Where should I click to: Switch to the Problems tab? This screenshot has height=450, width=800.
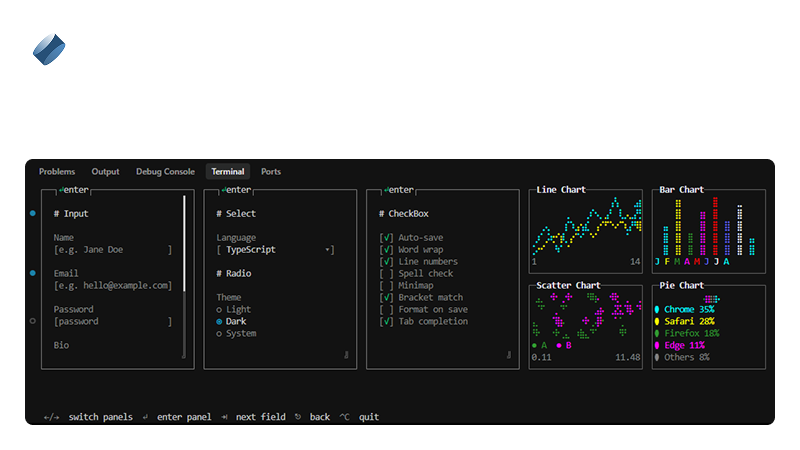coord(57,172)
